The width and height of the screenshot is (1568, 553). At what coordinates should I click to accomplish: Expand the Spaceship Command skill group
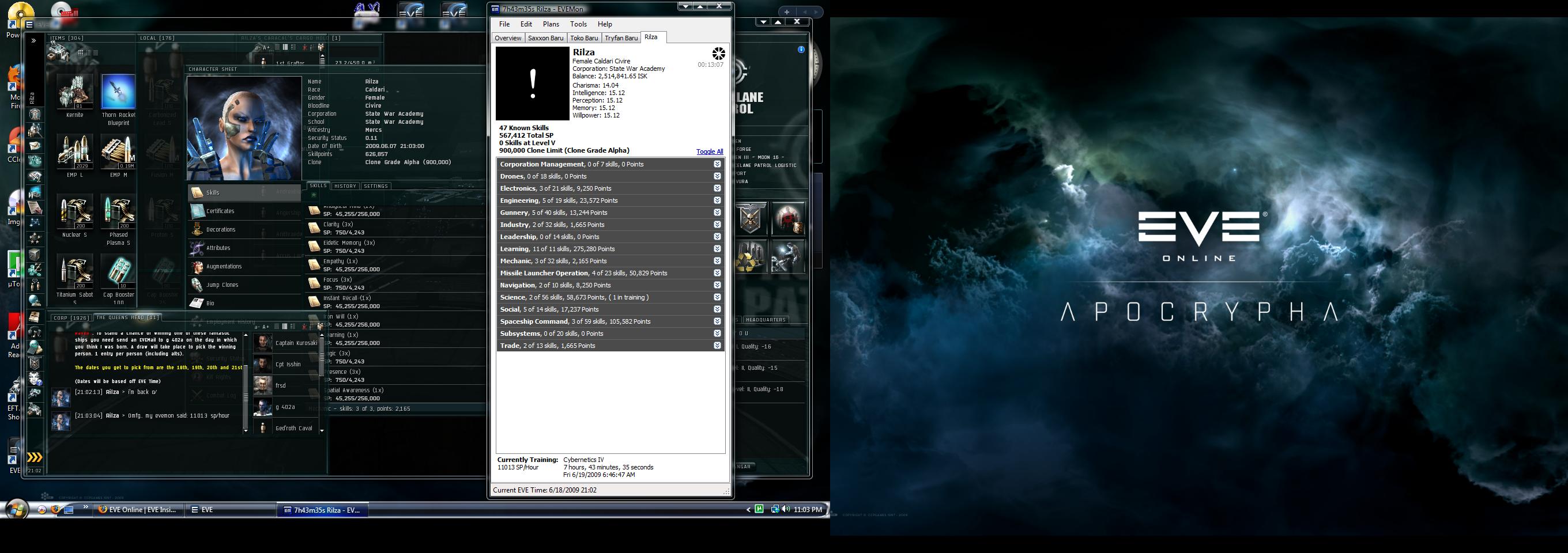[717, 321]
